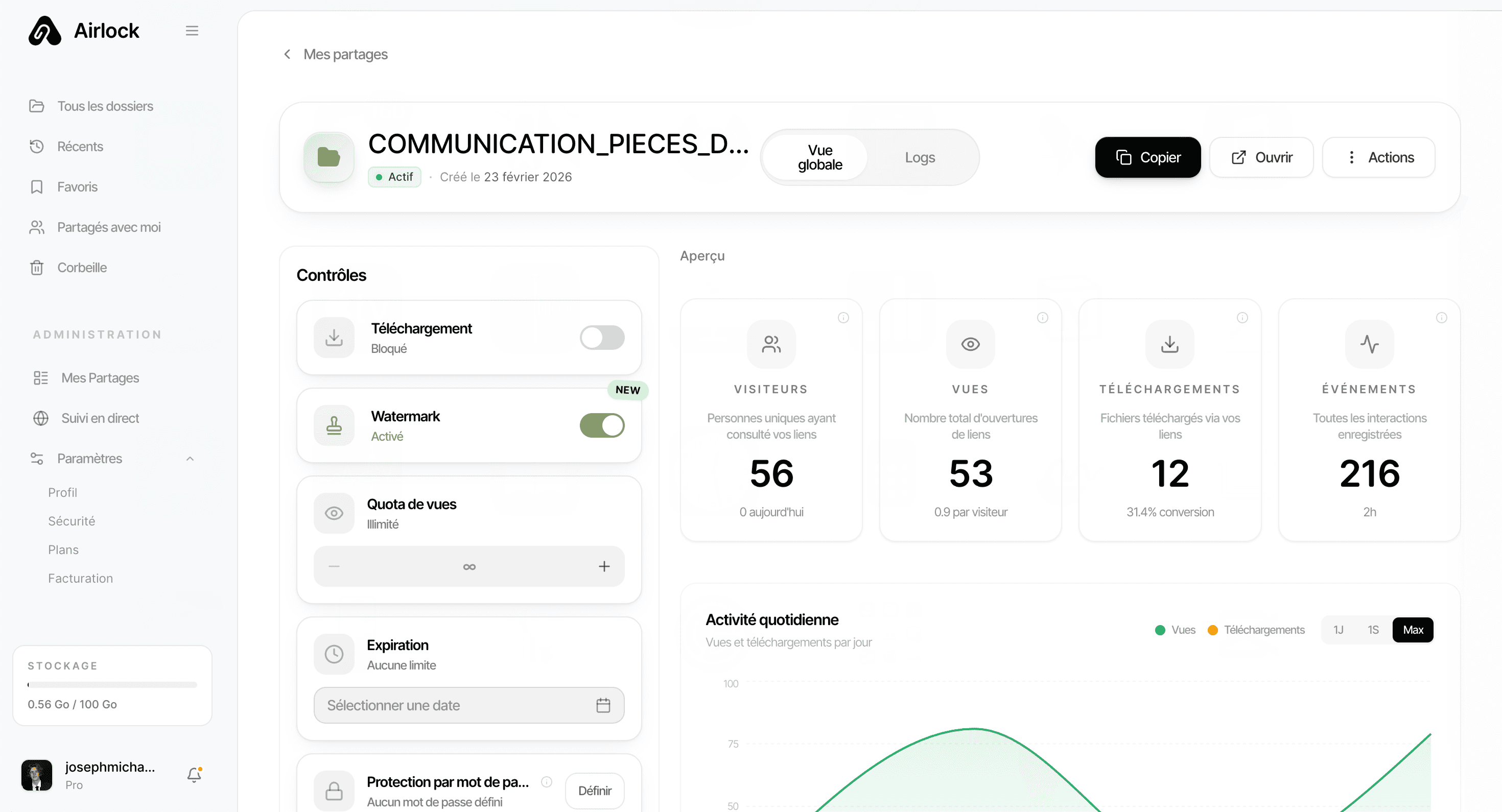This screenshot has width=1502, height=812.
Task: Click the Téléchargement download icon in Contrôles
Action: [334, 338]
